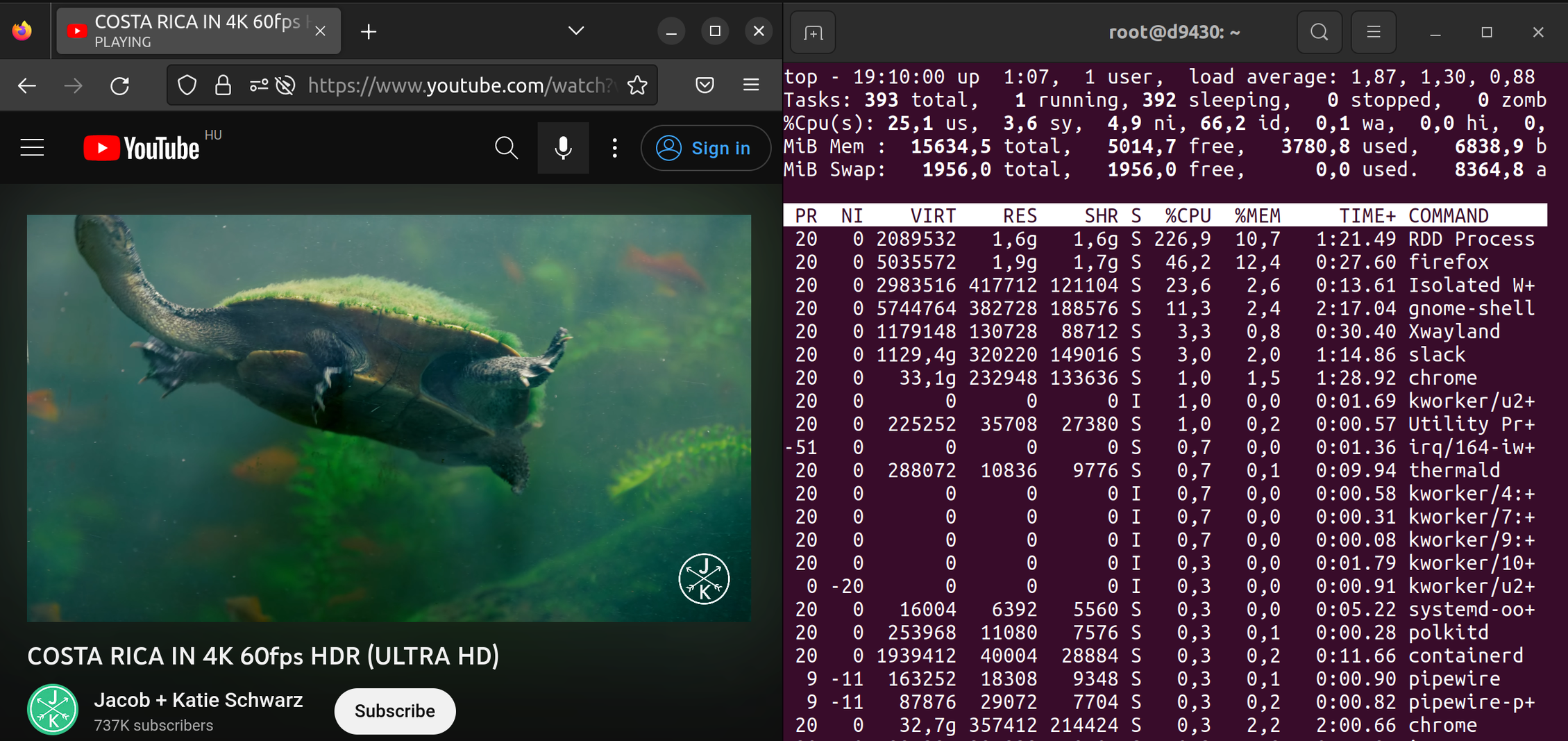1568x741 pixels.
Task: Select the RDD Process row in top
Action: click(1165, 239)
